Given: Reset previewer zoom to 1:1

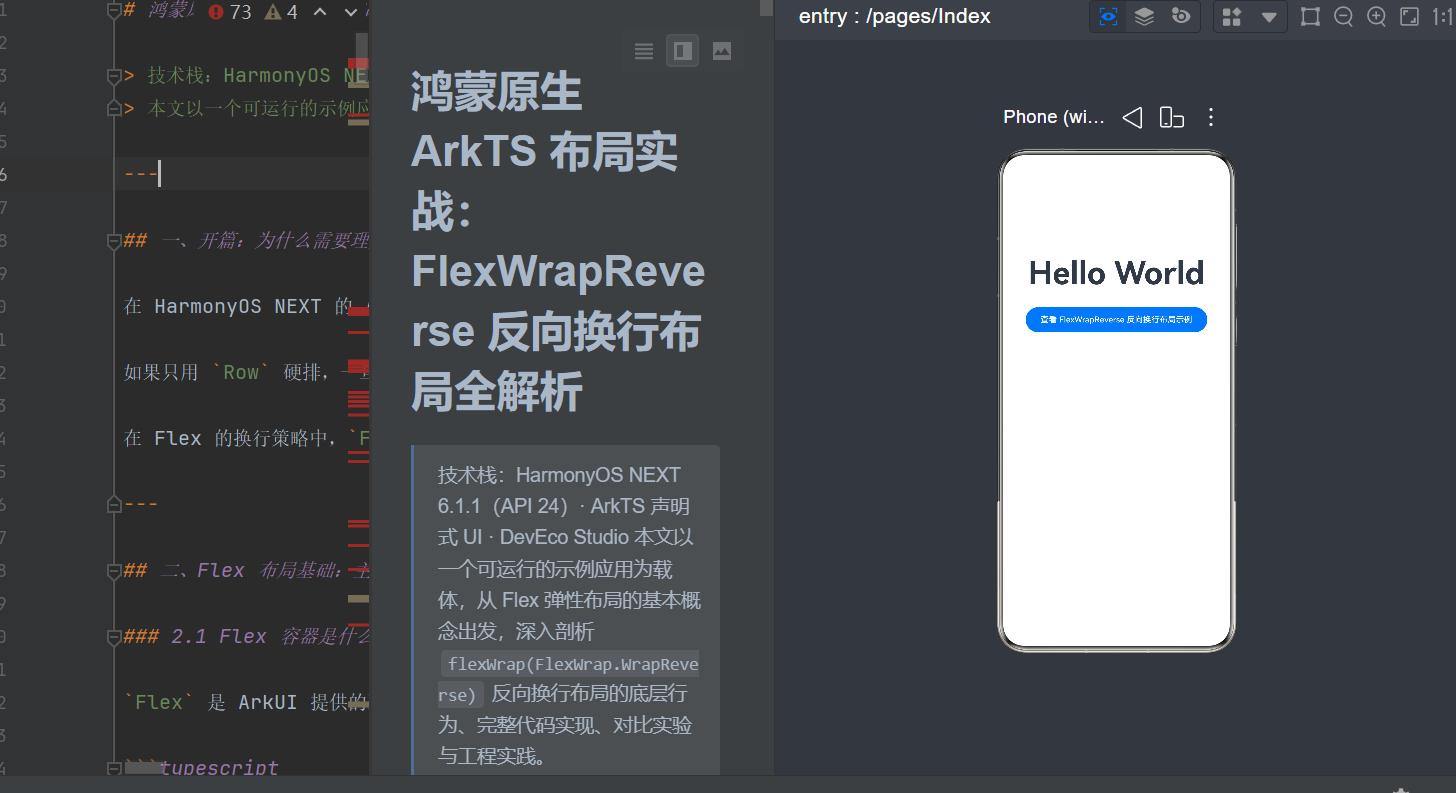Looking at the screenshot, I should point(1442,16).
